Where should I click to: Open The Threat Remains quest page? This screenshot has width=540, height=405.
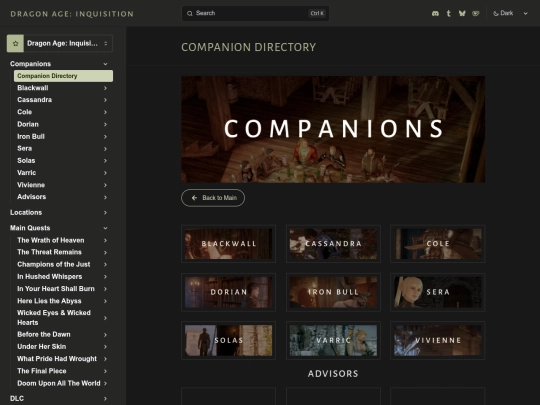click(63, 252)
